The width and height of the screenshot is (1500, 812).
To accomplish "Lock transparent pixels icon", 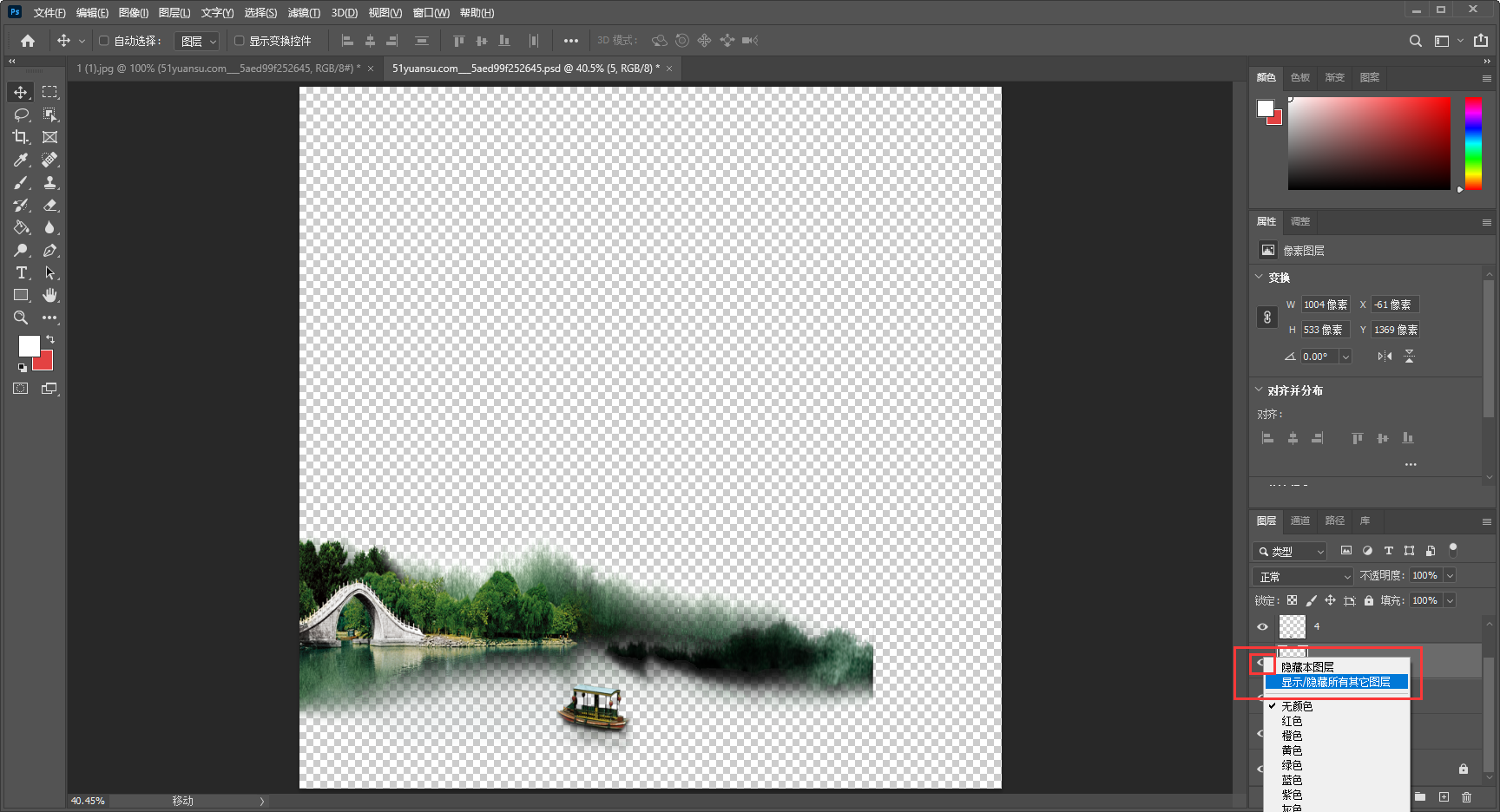I will pos(1293,600).
